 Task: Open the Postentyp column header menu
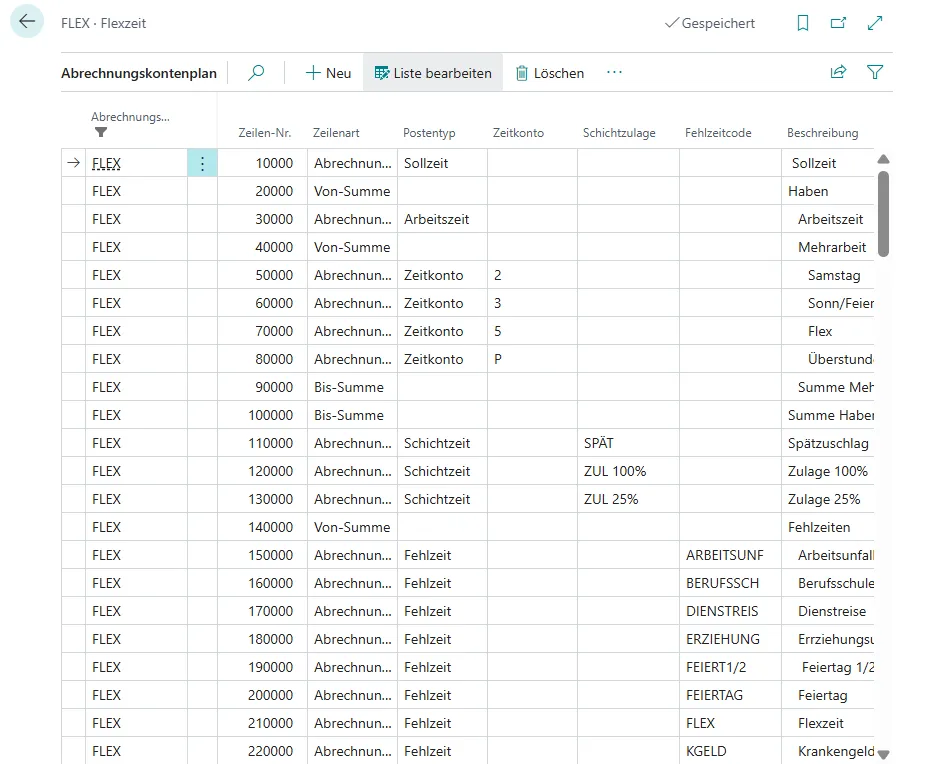[429, 133]
